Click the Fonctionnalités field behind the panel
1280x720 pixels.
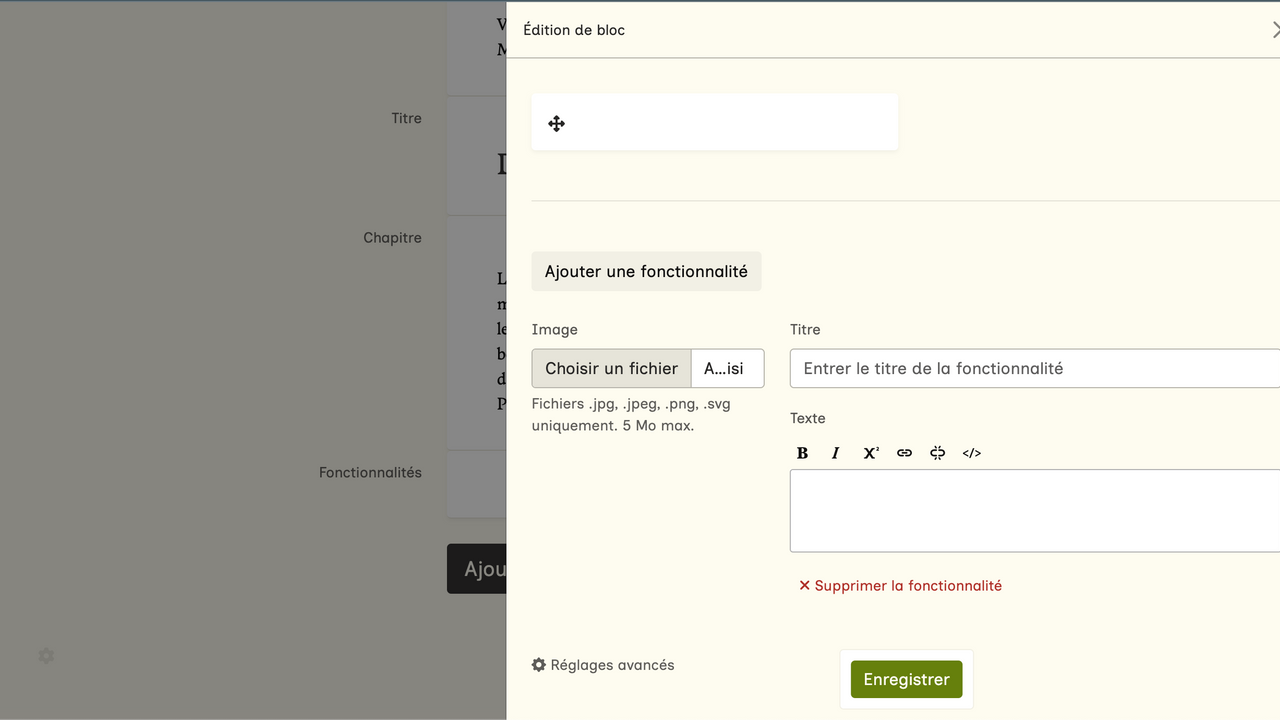476,484
